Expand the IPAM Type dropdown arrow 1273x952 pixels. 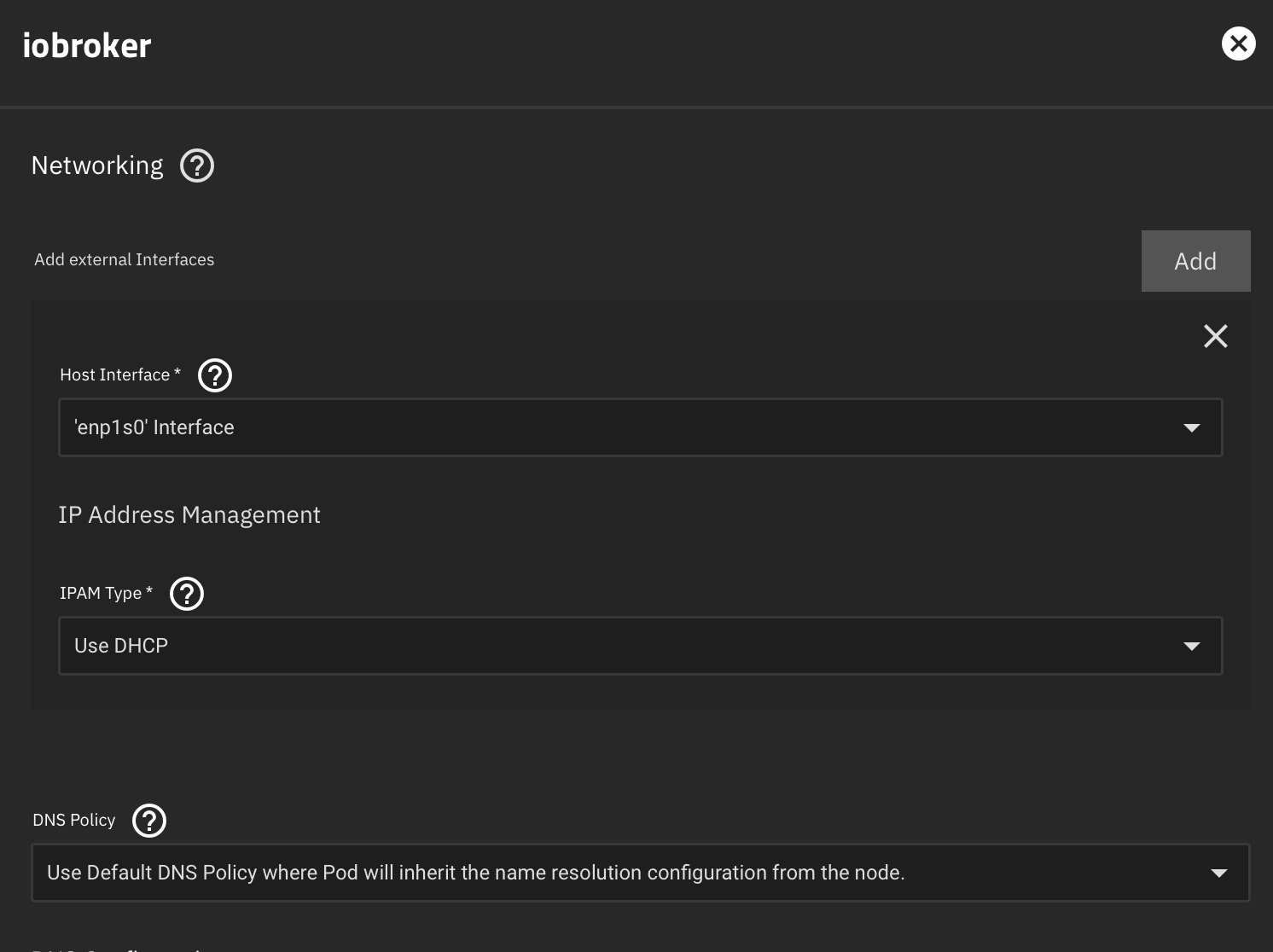pos(1192,646)
